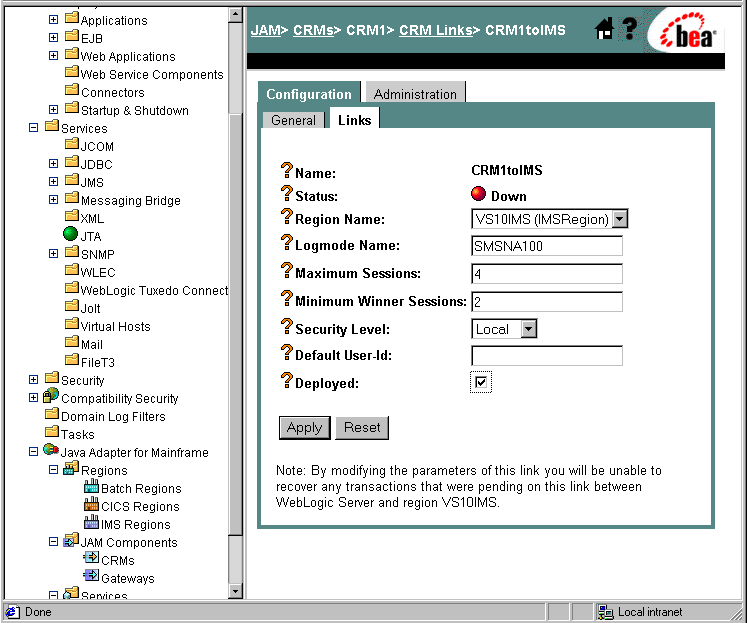Click the CRMs tree icon
This screenshot has width=747, height=623.
91,557
